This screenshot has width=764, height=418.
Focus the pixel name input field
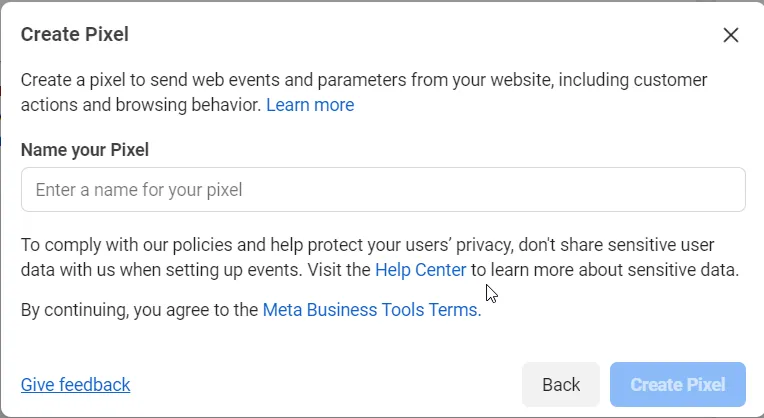(x=383, y=189)
